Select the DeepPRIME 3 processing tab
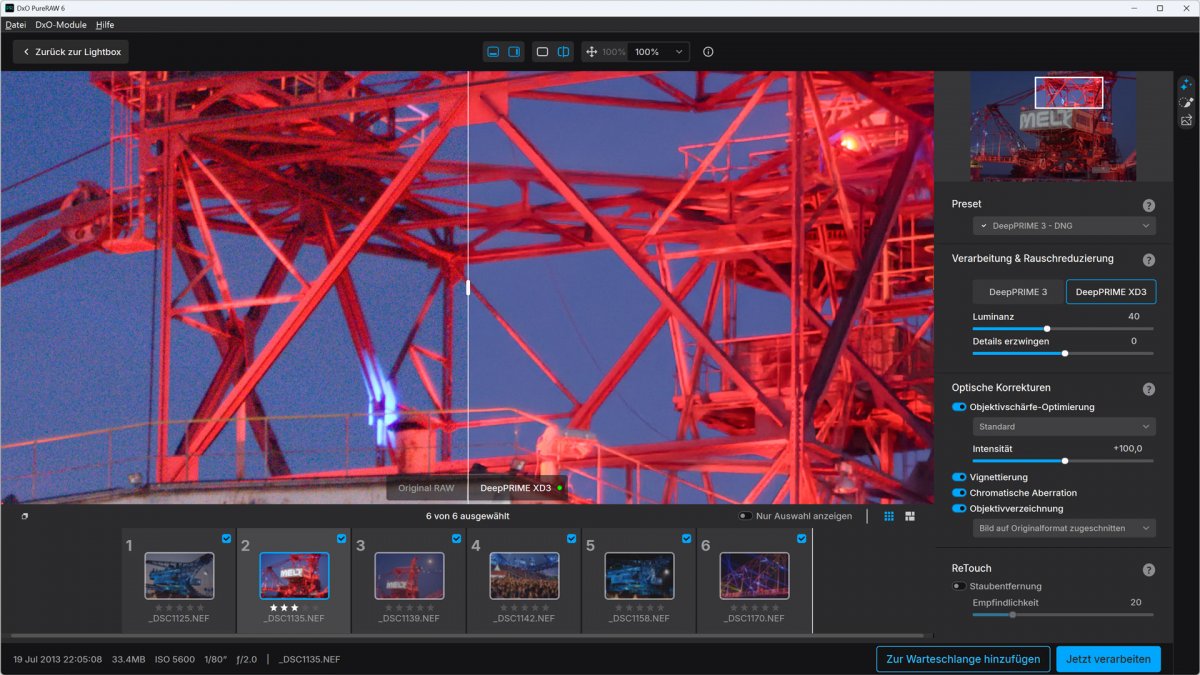 click(1018, 292)
